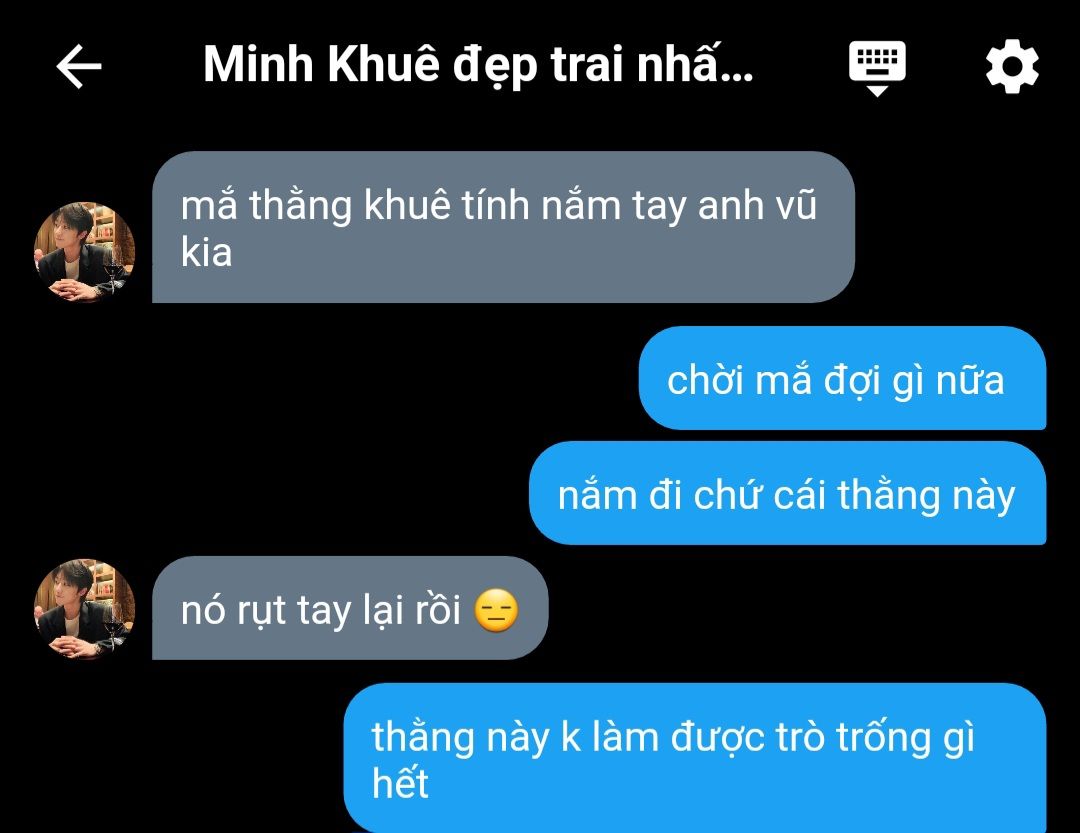Open avatar beside the first gray message
The height and width of the screenshot is (833, 1080).
pos(84,251)
